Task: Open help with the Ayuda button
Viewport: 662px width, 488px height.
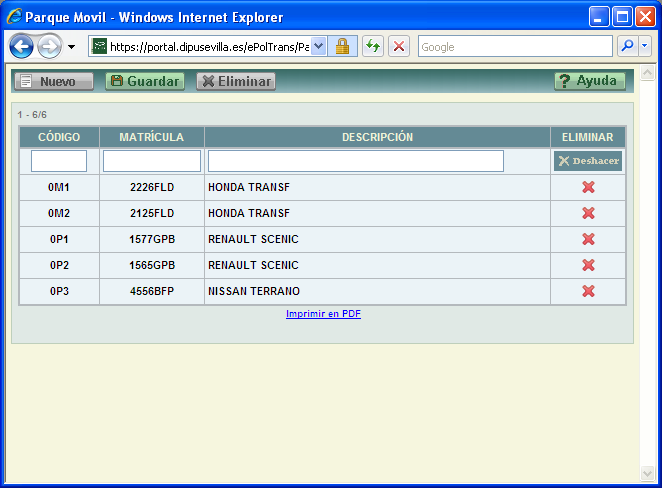Action: coord(590,81)
